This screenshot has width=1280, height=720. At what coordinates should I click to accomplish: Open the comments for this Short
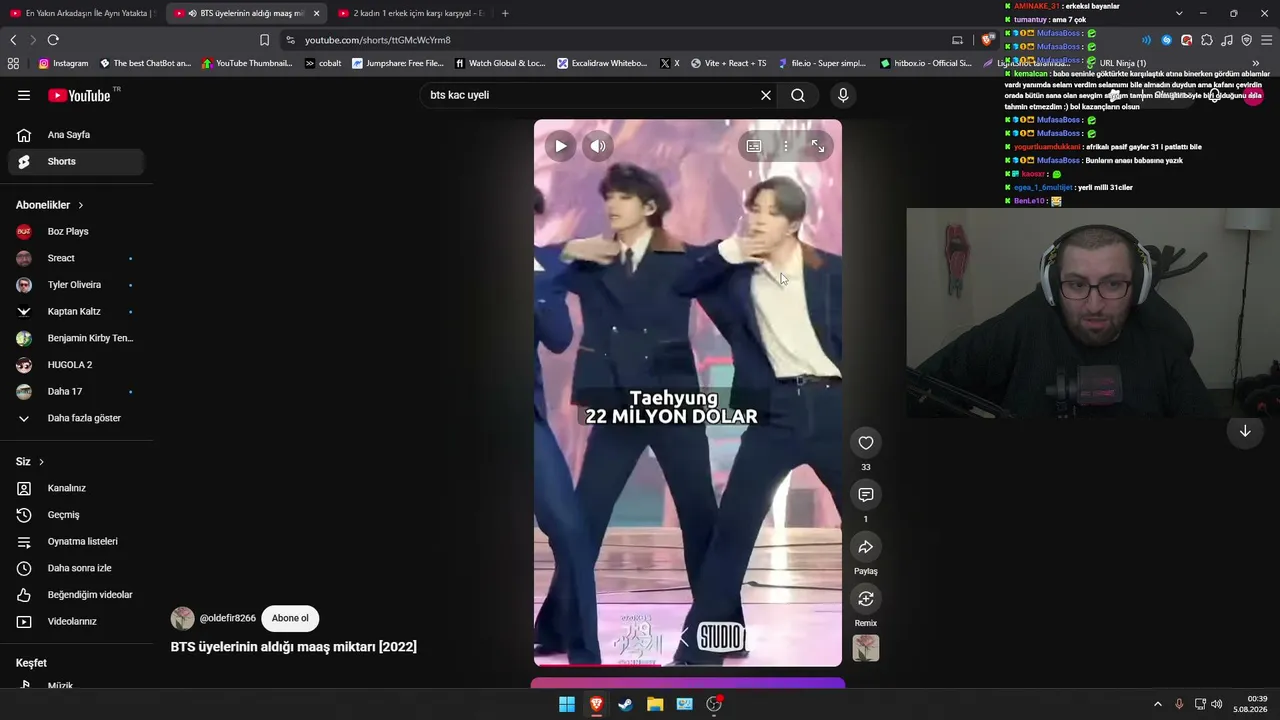coord(866,495)
